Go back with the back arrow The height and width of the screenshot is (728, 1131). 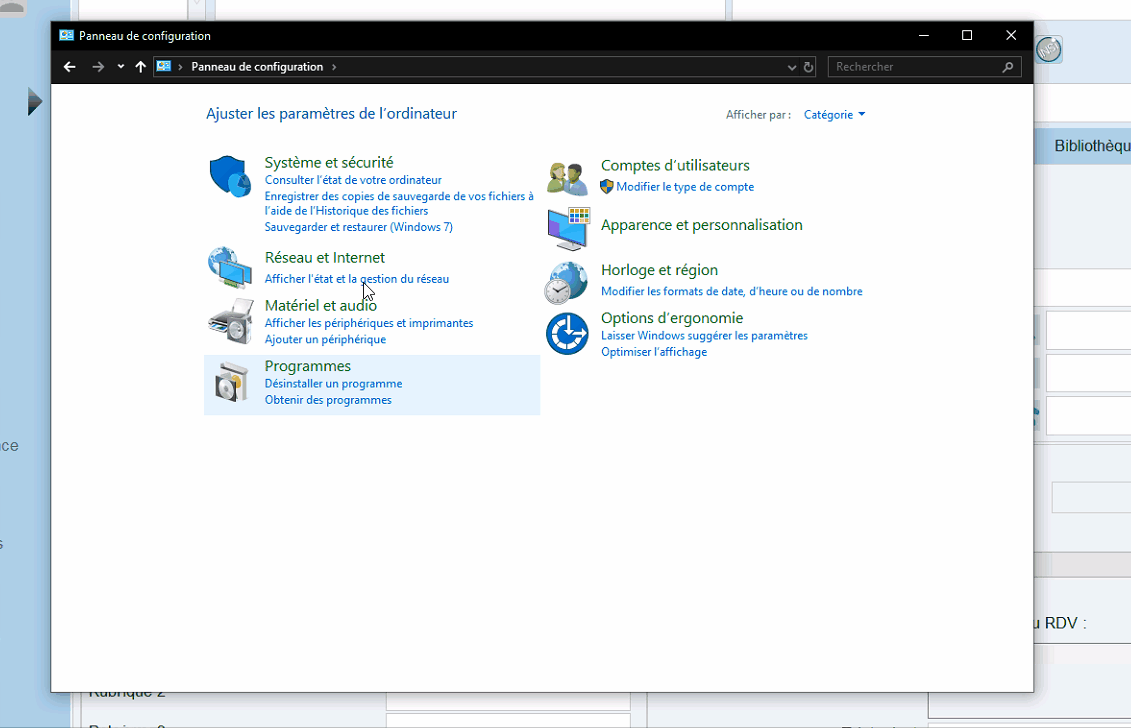(69, 67)
